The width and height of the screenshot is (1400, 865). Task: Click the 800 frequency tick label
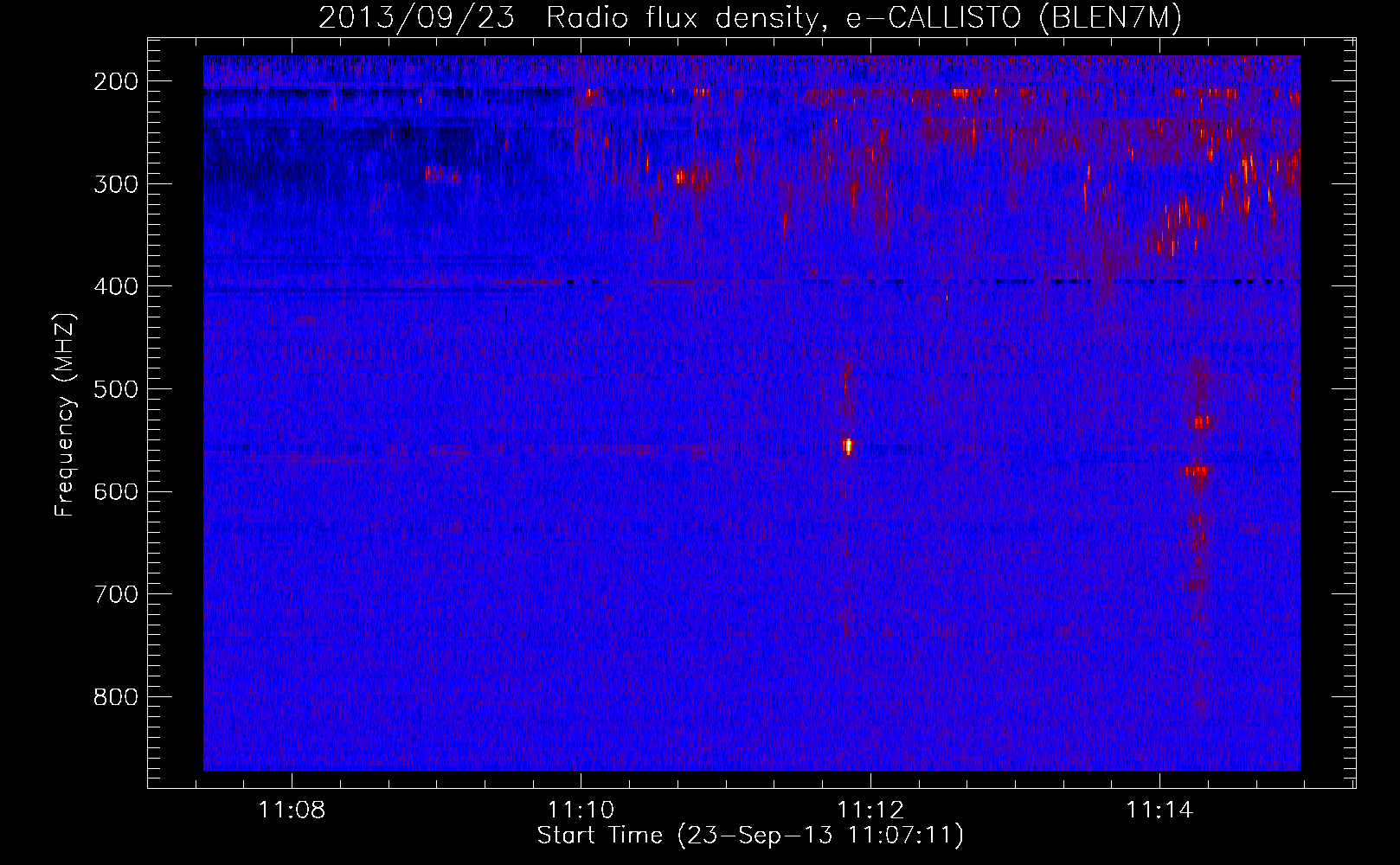[116, 697]
